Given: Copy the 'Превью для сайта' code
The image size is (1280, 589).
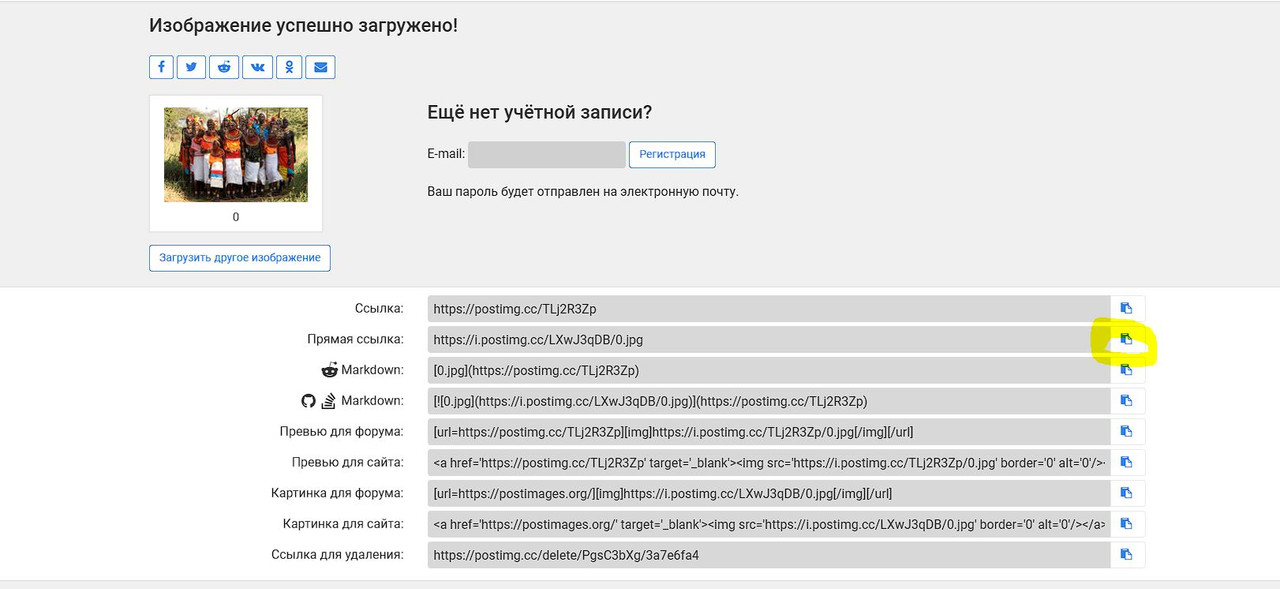Looking at the screenshot, I should (1126, 463).
